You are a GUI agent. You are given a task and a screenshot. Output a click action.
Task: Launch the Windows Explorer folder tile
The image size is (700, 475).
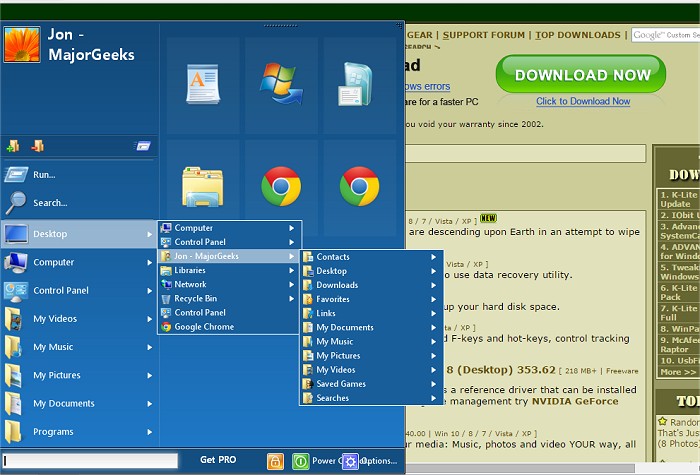pyautogui.click(x=202, y=186)
